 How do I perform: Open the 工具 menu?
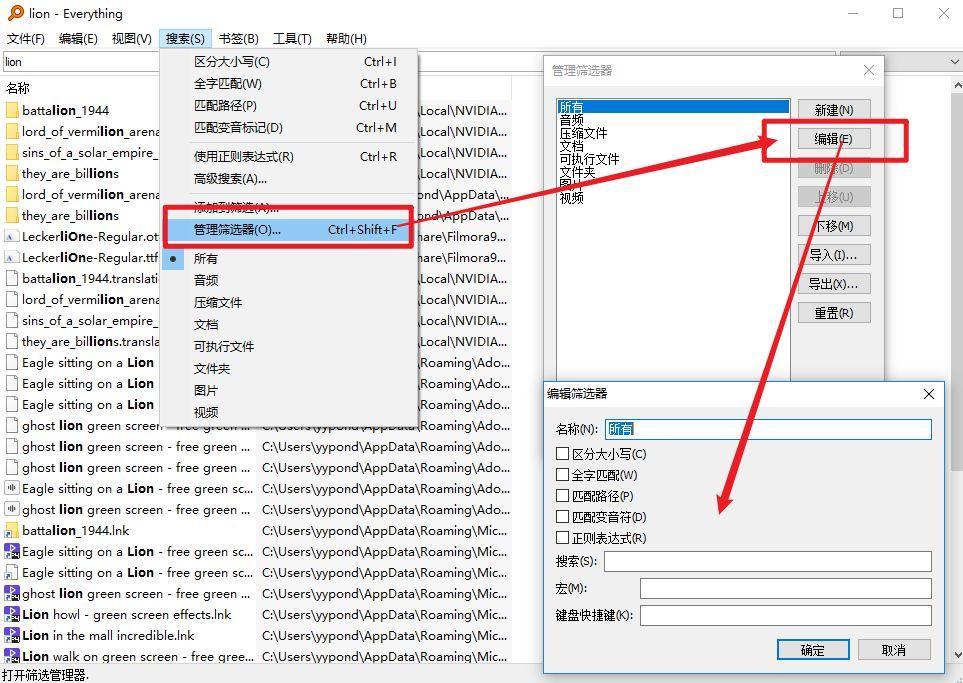pyautogui.click(x=291, y=38)
